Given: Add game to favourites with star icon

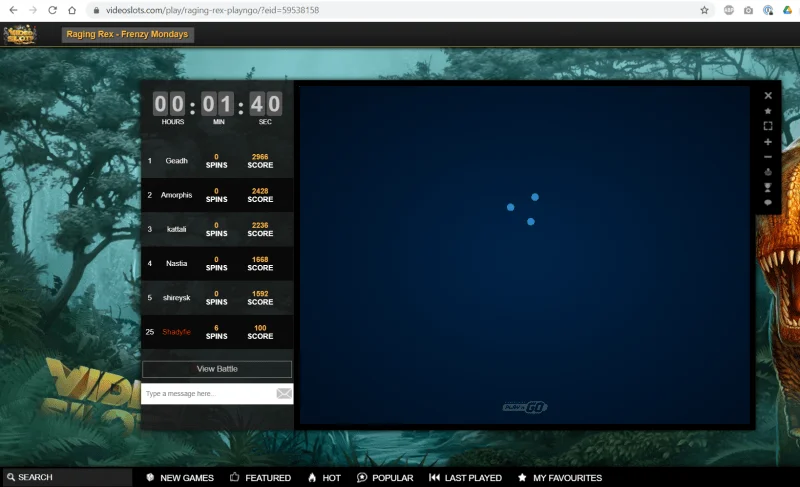Looking at the screenshot, I should tap(768, 111).
